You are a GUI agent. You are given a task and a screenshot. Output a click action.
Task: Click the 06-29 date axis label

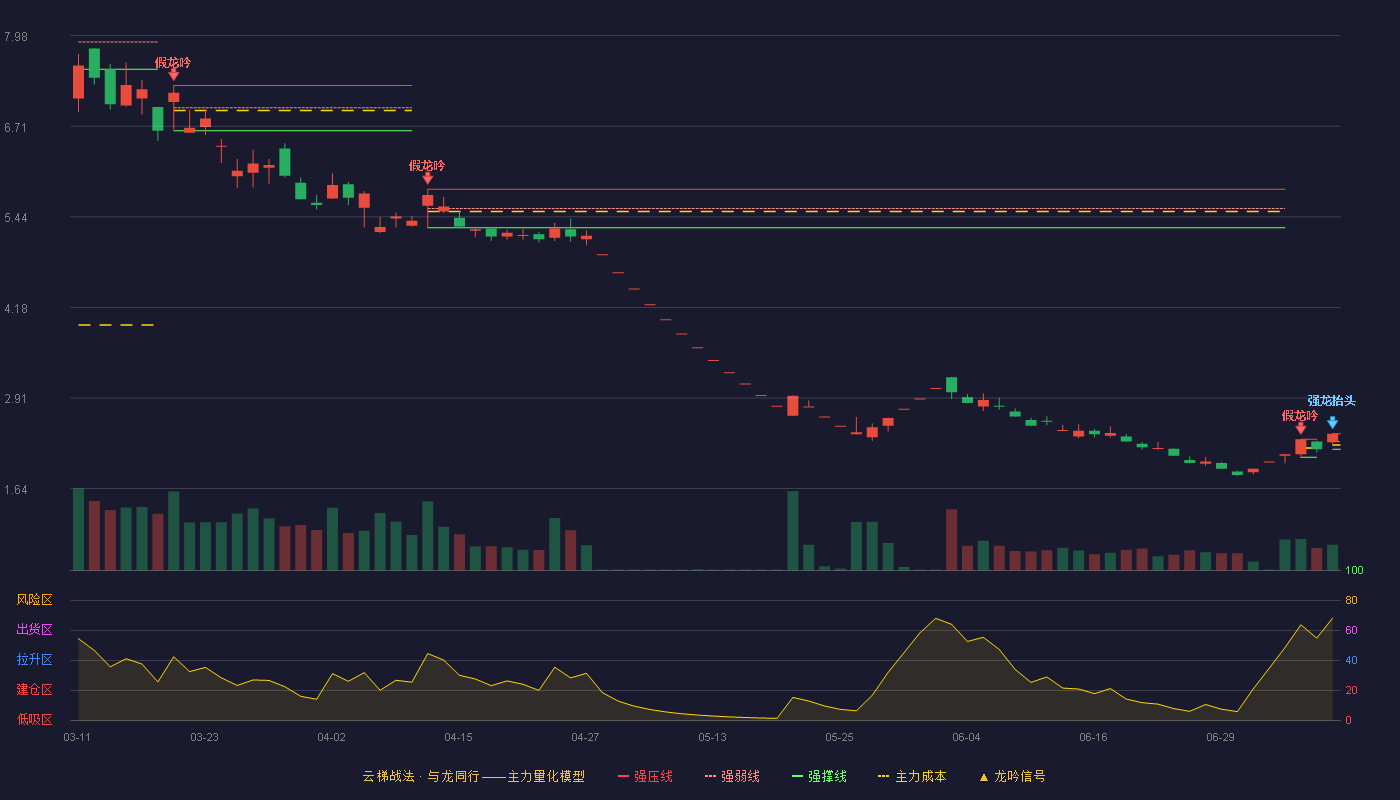pos(1220,737)
